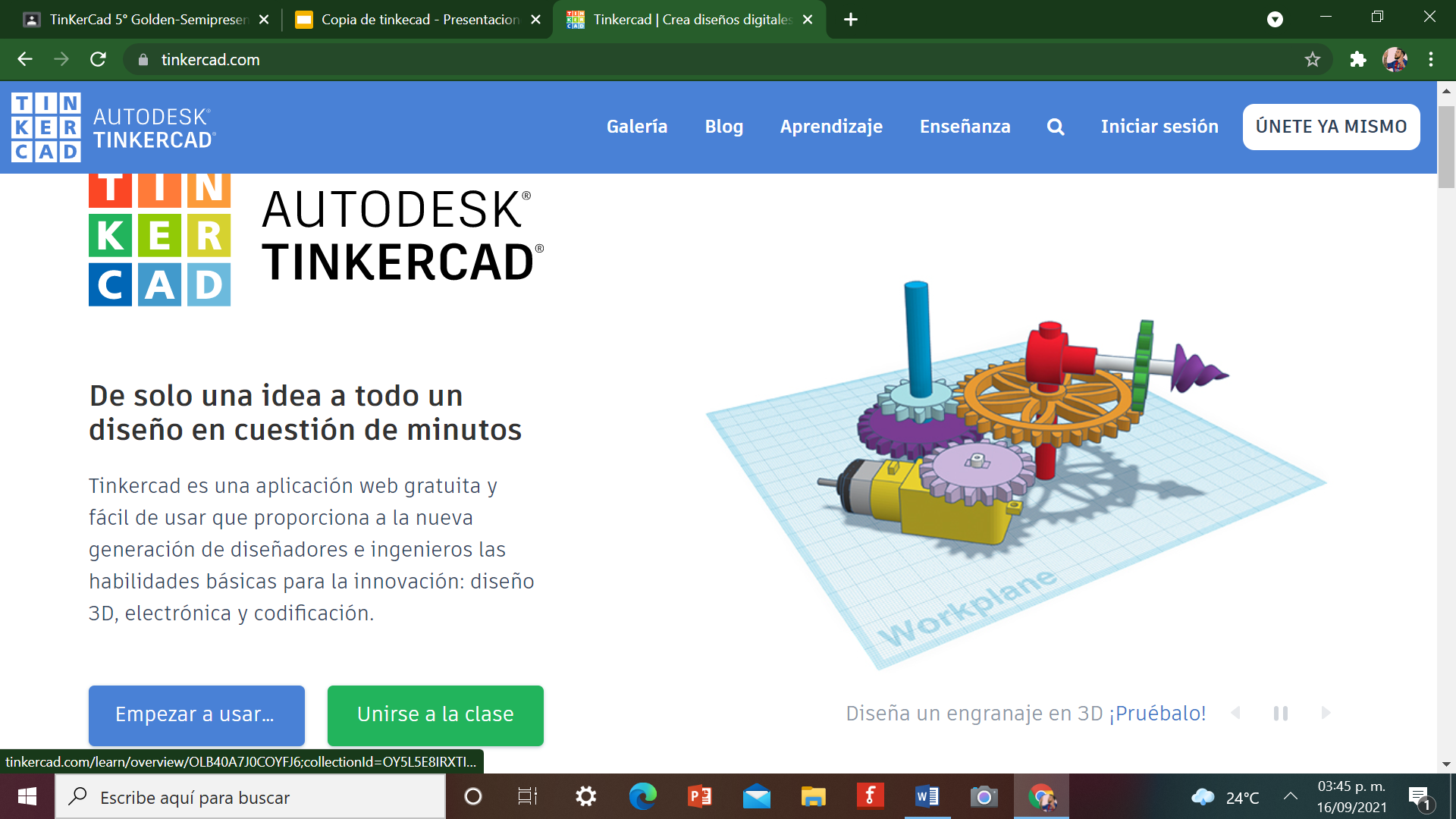Reload the tinkercad.com page
Image resolution: width=1456 pixels, height=819 pixels.
tap(97, 60)
